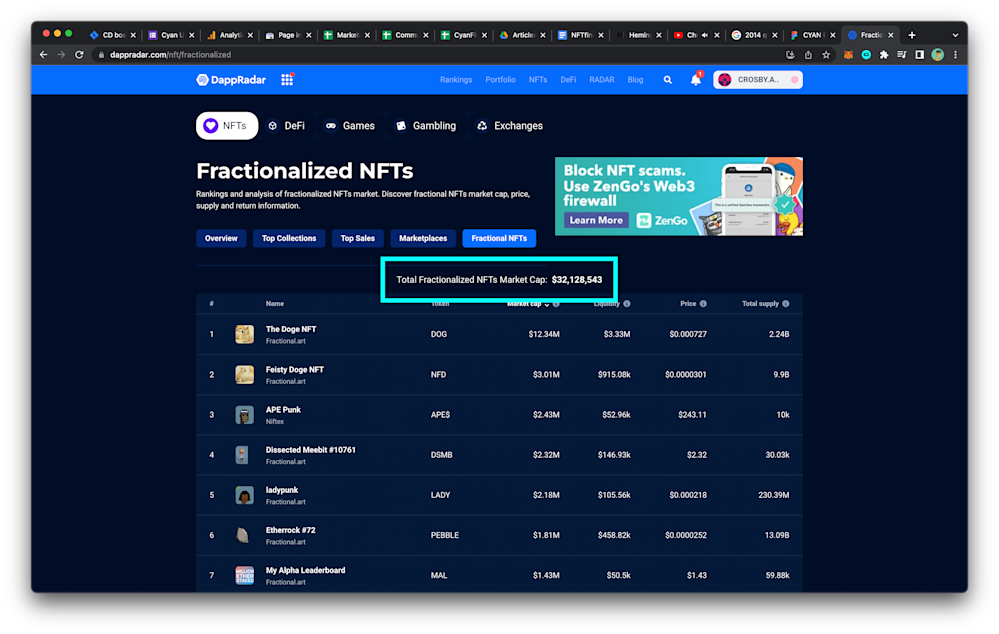Open Blog in the top navigation
The width and height of the screenshot is (999, 634).
coord(635,80)
